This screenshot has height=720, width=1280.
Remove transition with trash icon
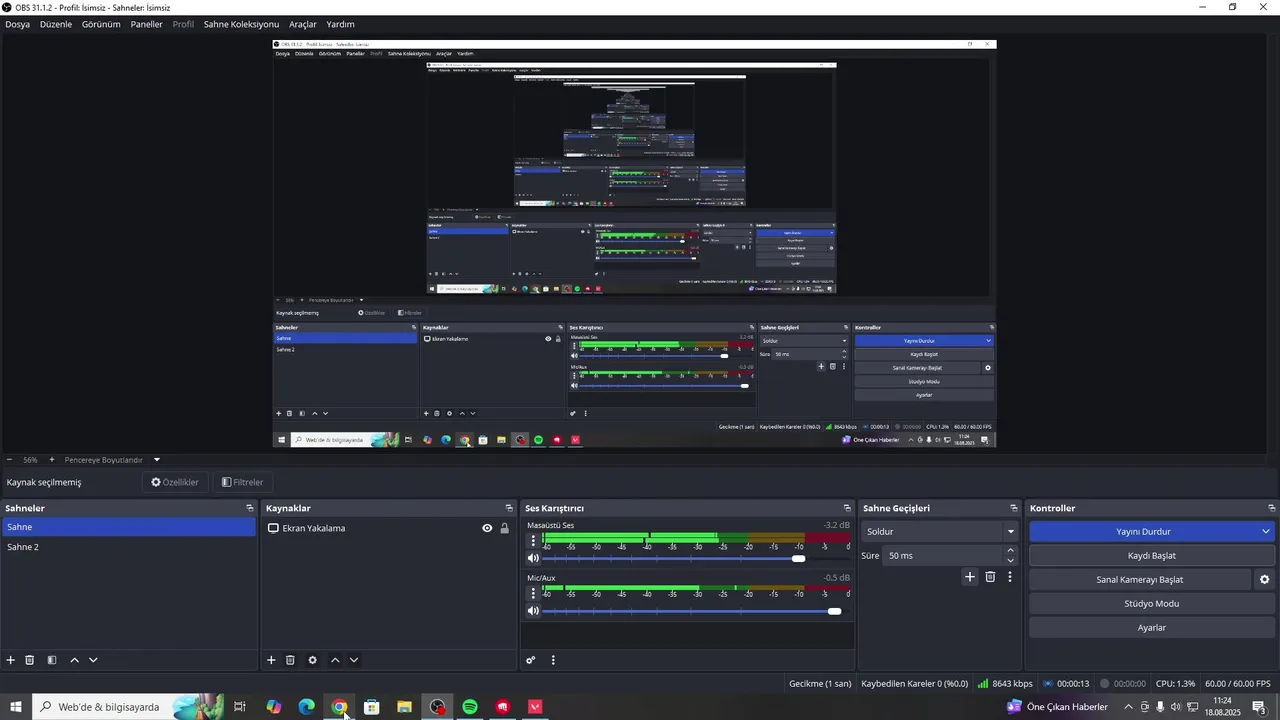pos(990,577)
